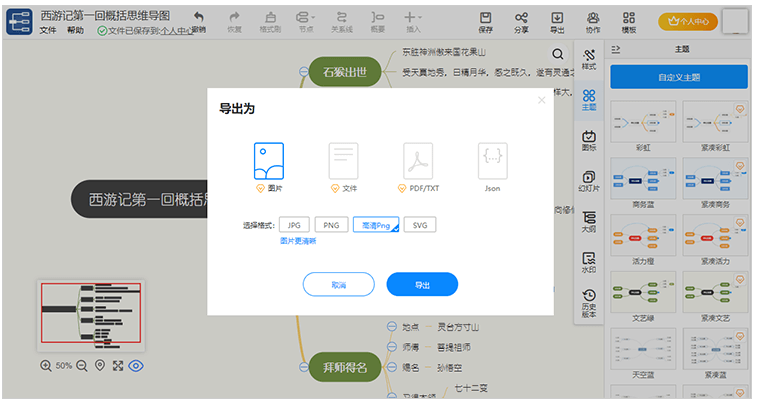Click the 分享 share icon in toolbar

tap(521, 21)
